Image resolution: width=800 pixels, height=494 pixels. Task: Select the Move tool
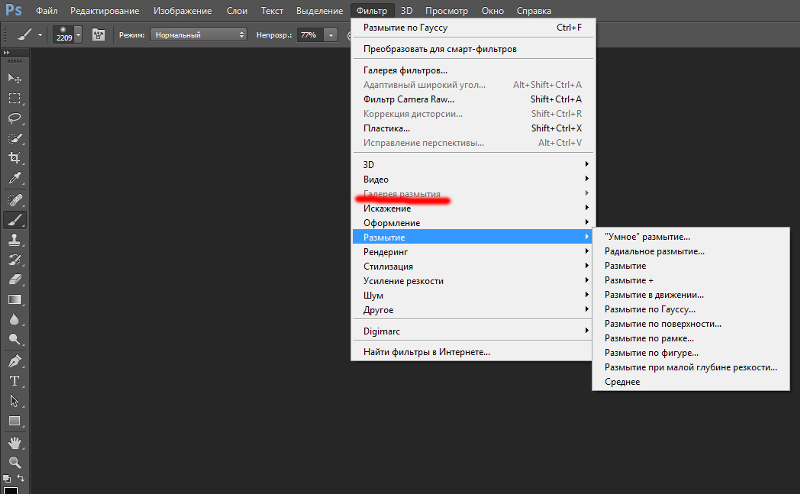[14, 78]
